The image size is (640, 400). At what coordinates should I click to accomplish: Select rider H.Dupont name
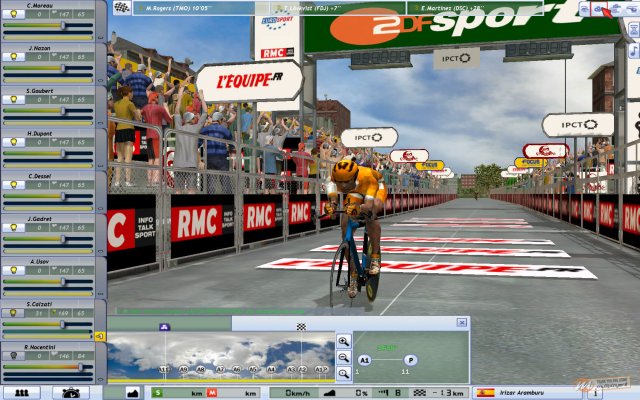(40, 133)
